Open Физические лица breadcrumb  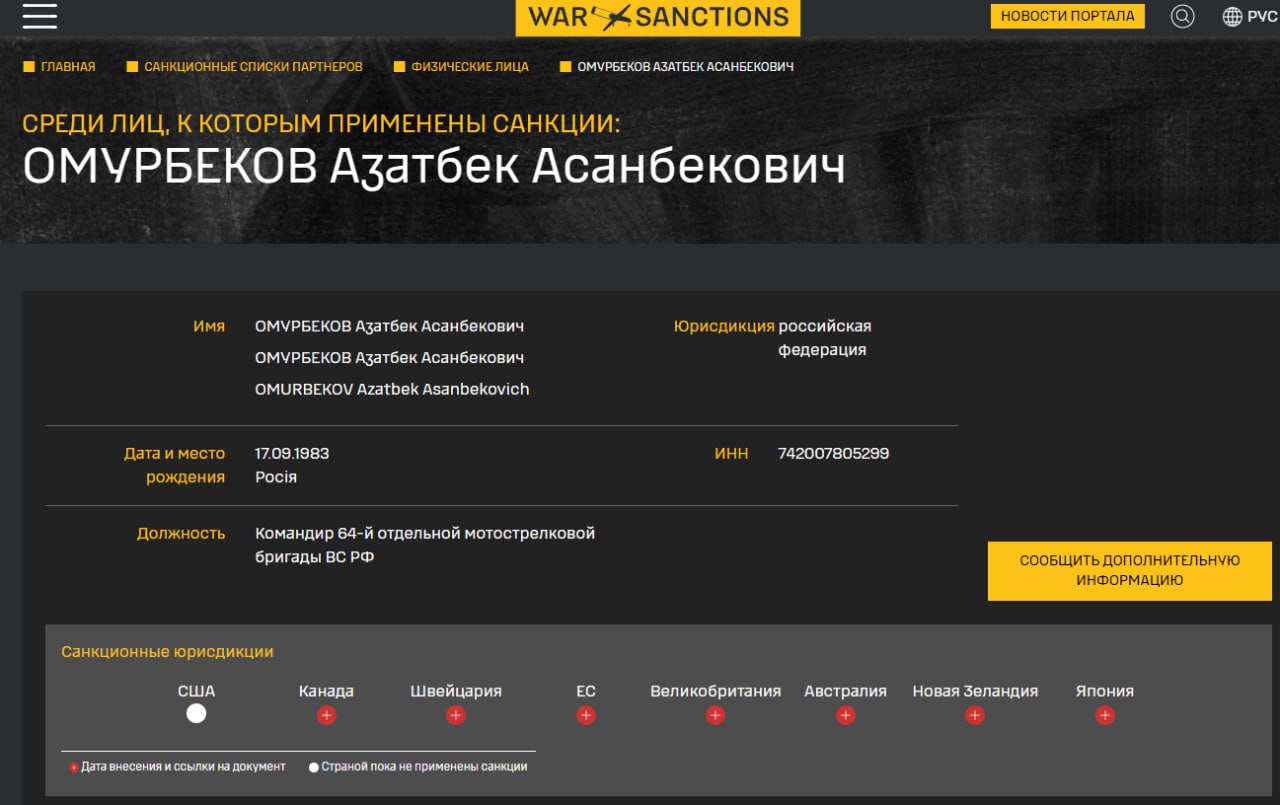(470, 67)
